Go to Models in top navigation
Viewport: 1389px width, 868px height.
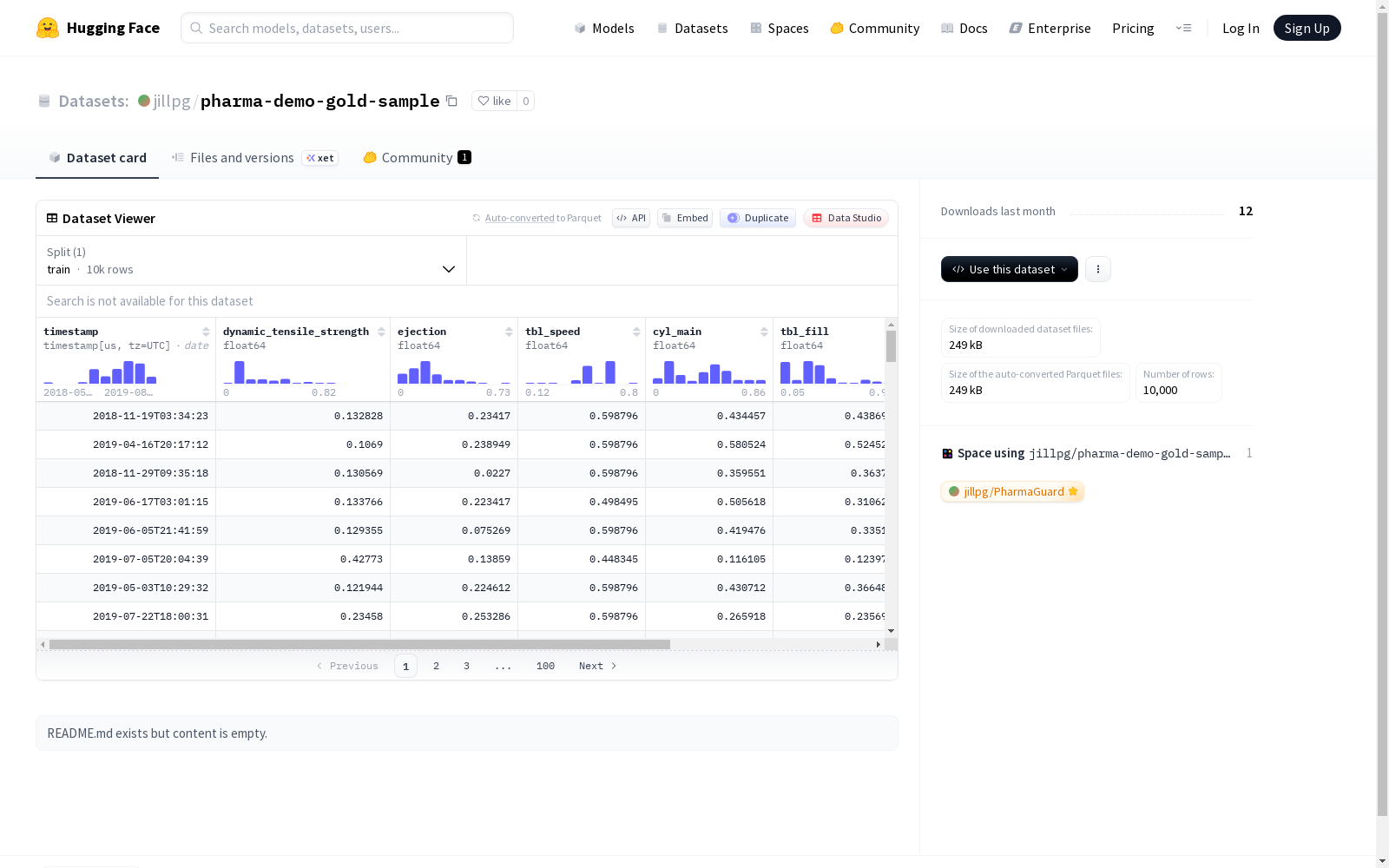604,28
